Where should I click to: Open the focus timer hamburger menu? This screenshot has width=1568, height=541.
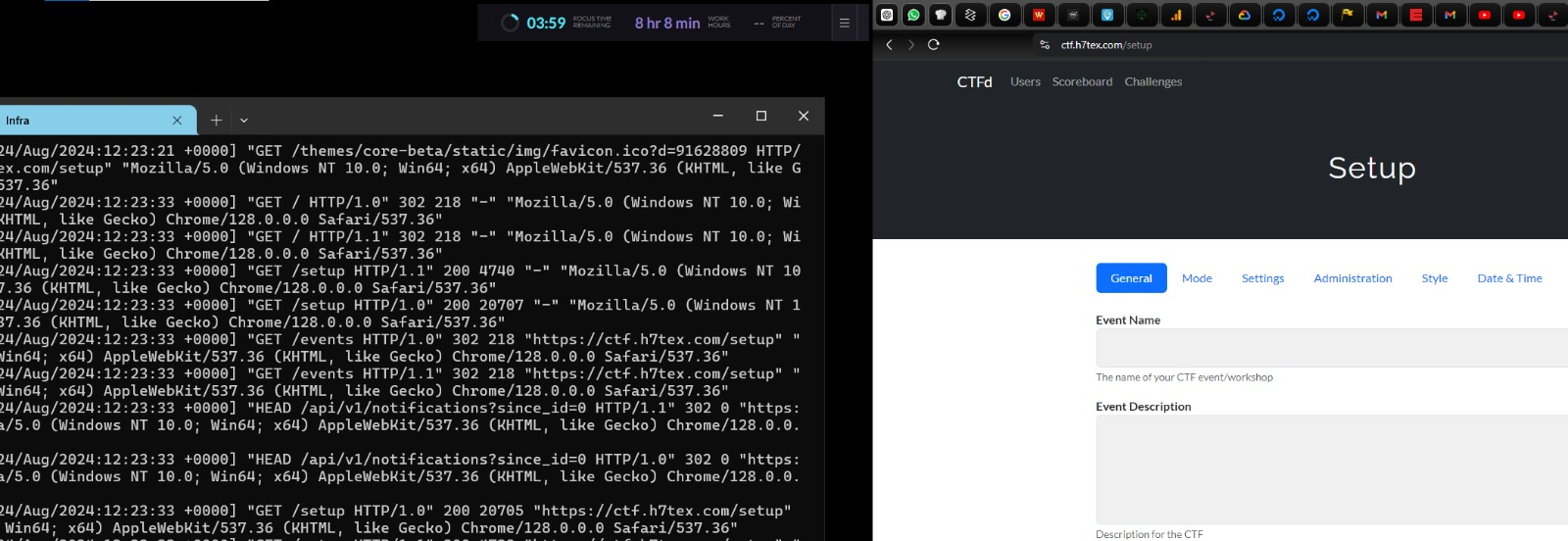[x=844, y=23]
